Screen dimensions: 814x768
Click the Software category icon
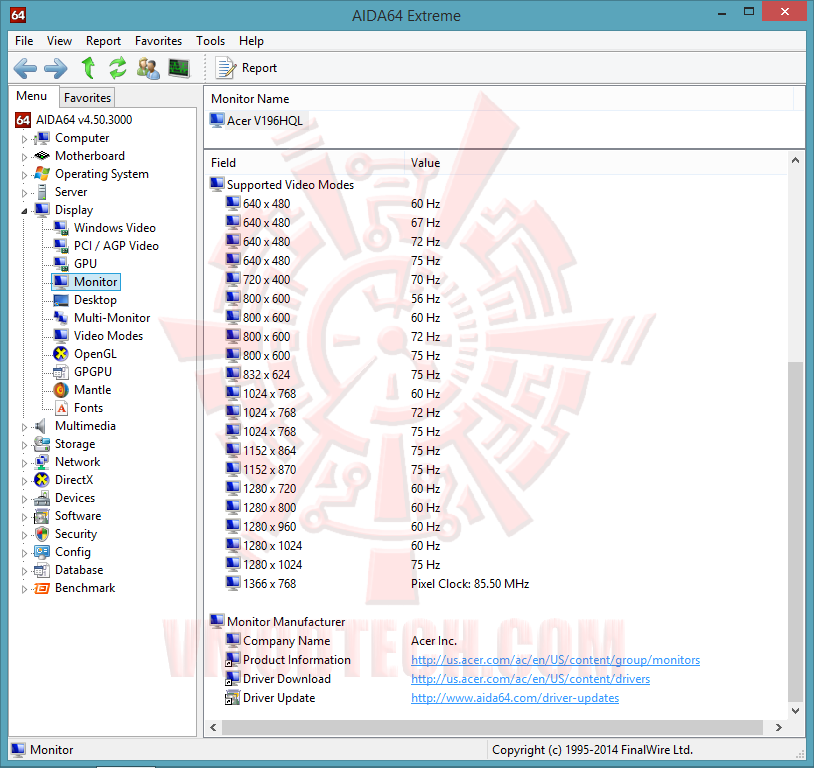pos(42,516)
